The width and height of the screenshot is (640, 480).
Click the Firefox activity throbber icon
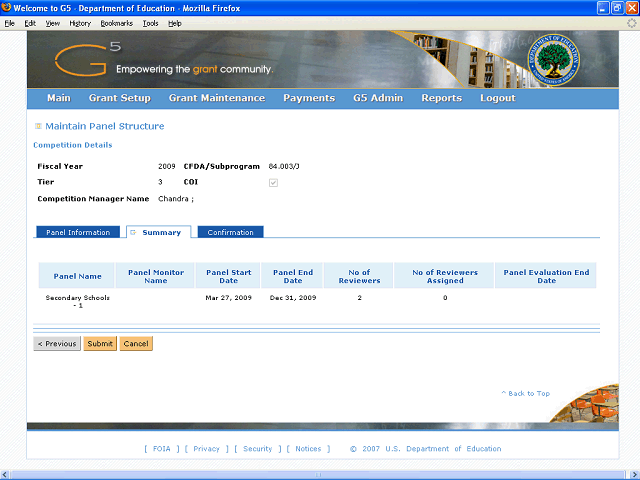point(631,22)
